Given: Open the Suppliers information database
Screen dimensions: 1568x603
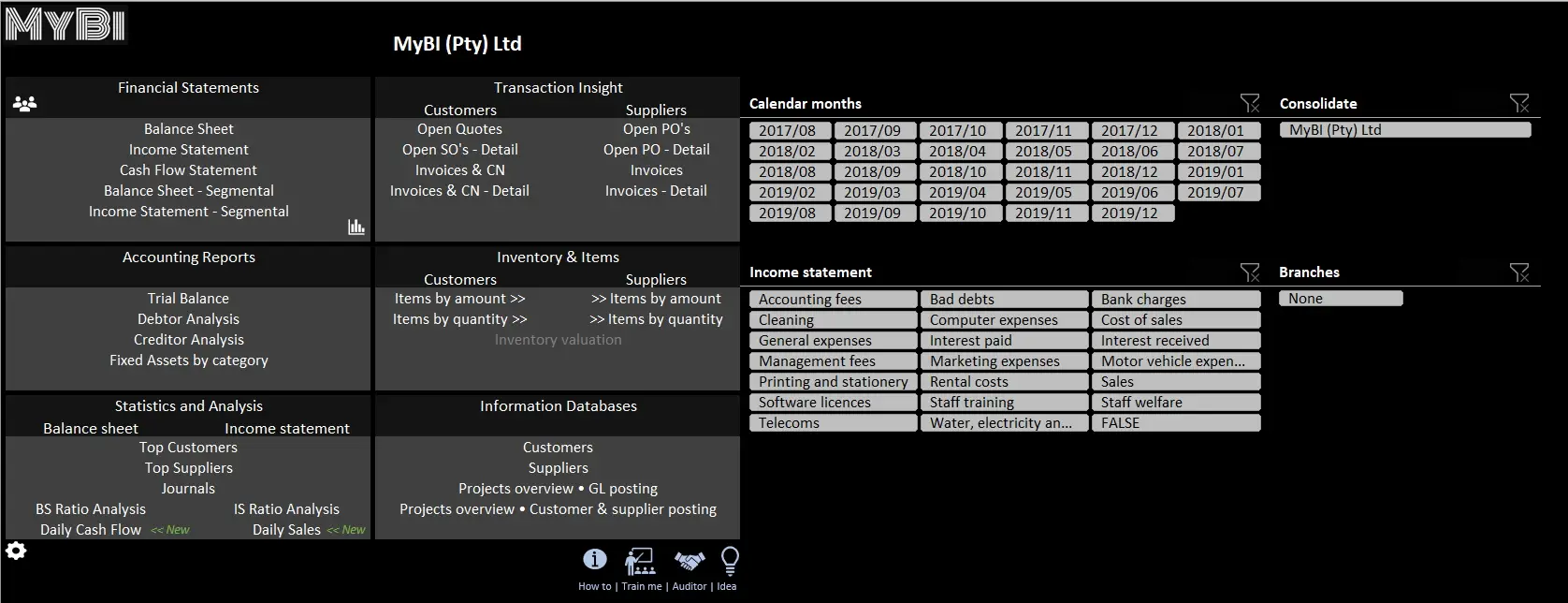Looking at the screenshot, I should tap(559, 468).
